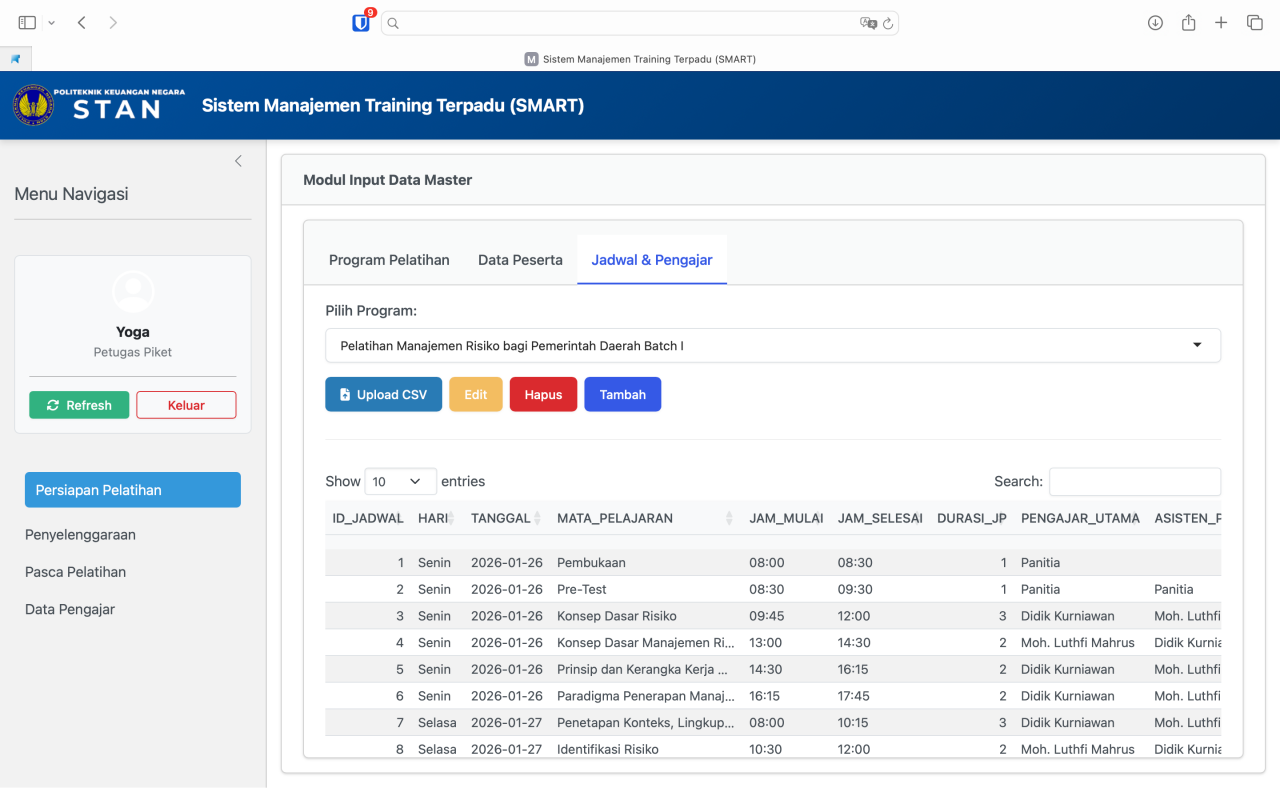Switch to the Data Peserta tab

[x=520, y=260]
